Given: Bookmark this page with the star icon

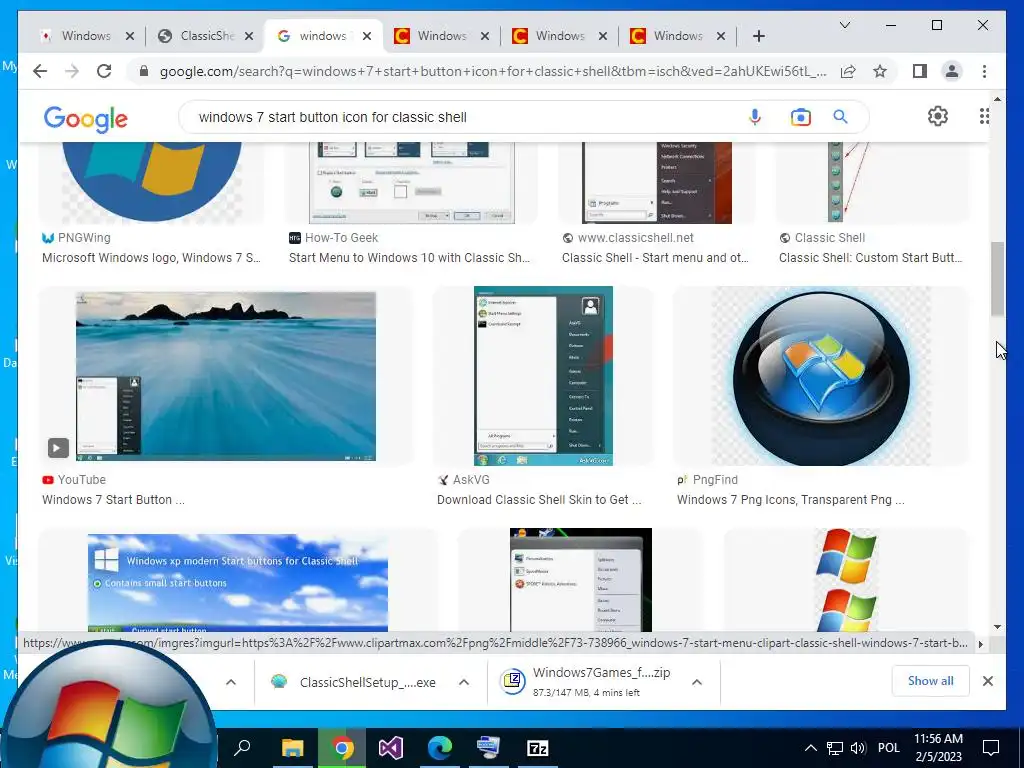Looking at the screenshot, I should [x=880, y=71].
